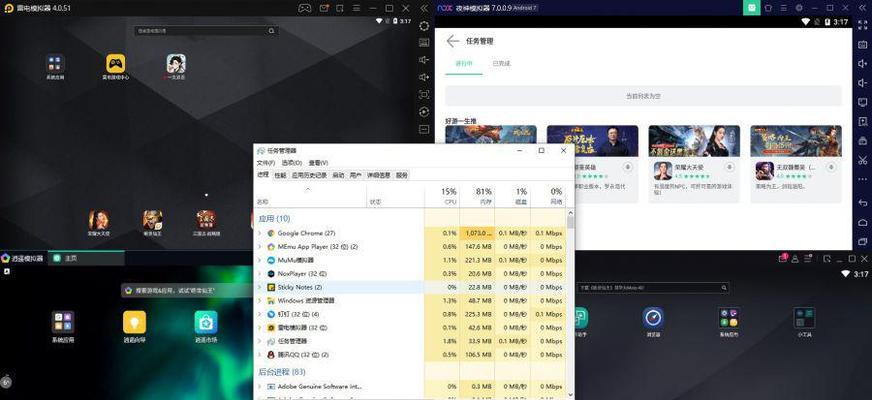This screenshot has width=872, height=400.
Task: Open Nox sidebar keyboard control icon
Action: [863, 45]
